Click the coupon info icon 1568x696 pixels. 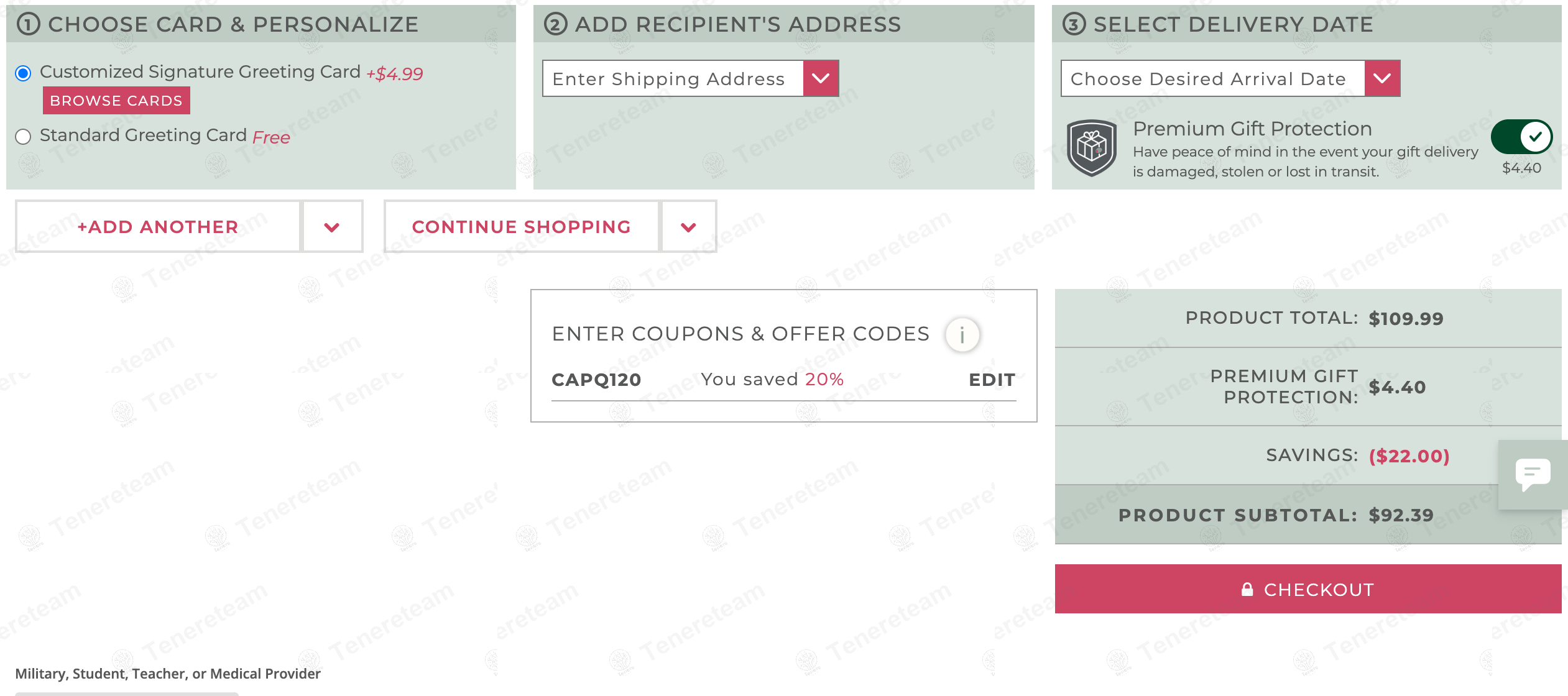click(x=962, y=335)
